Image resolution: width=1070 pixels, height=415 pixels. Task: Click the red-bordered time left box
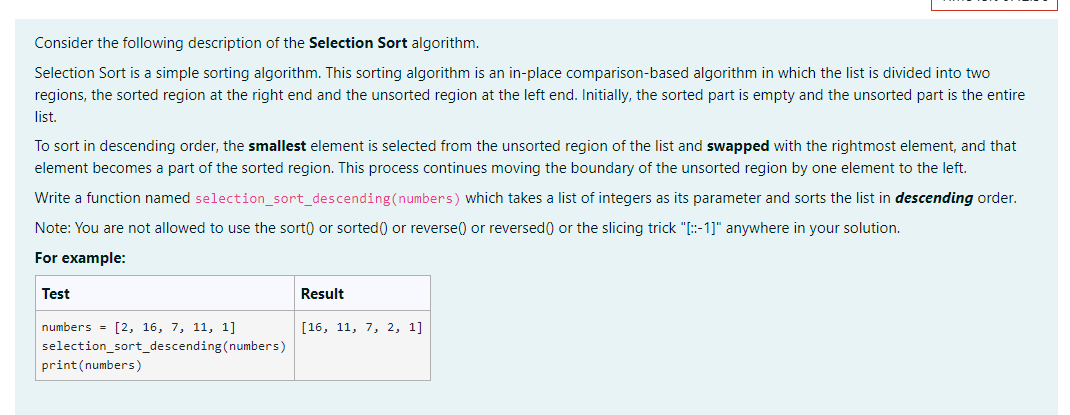pos(994,3)
